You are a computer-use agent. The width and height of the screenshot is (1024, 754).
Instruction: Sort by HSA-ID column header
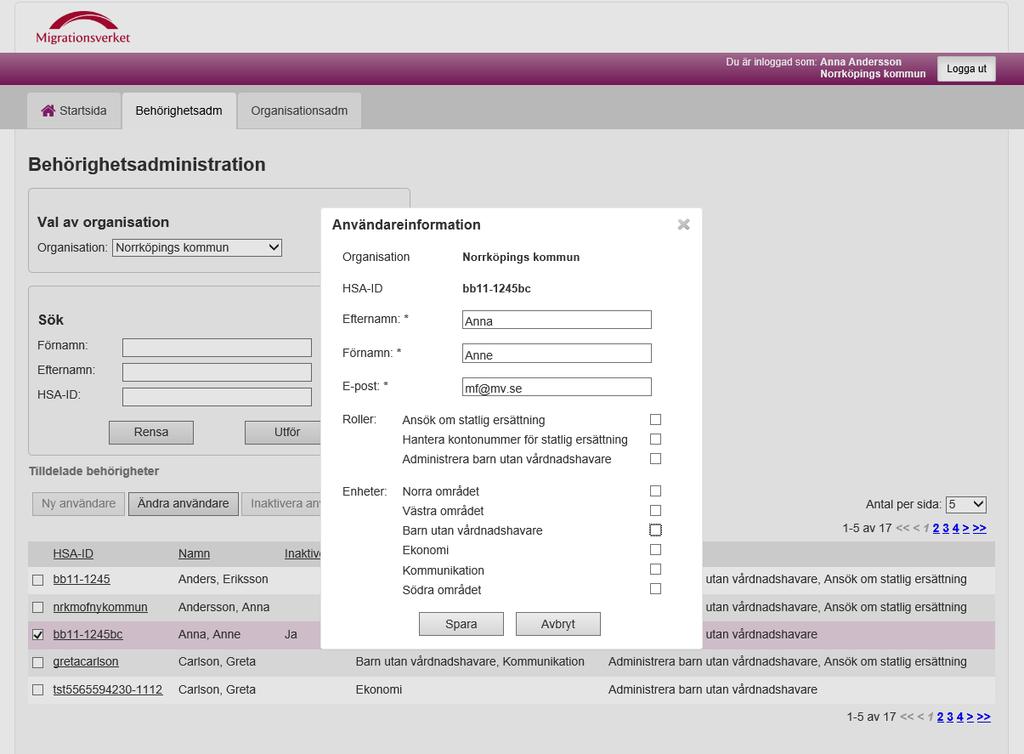tap(73, 554)
